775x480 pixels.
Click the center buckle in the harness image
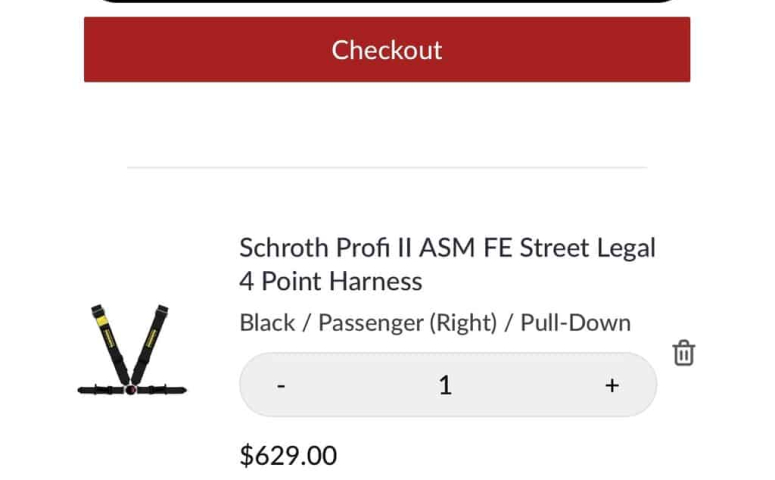tap(131, 389)
